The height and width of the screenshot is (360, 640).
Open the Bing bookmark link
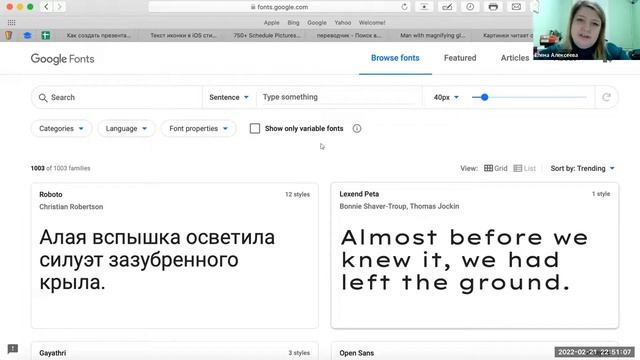tap(293, 22)
